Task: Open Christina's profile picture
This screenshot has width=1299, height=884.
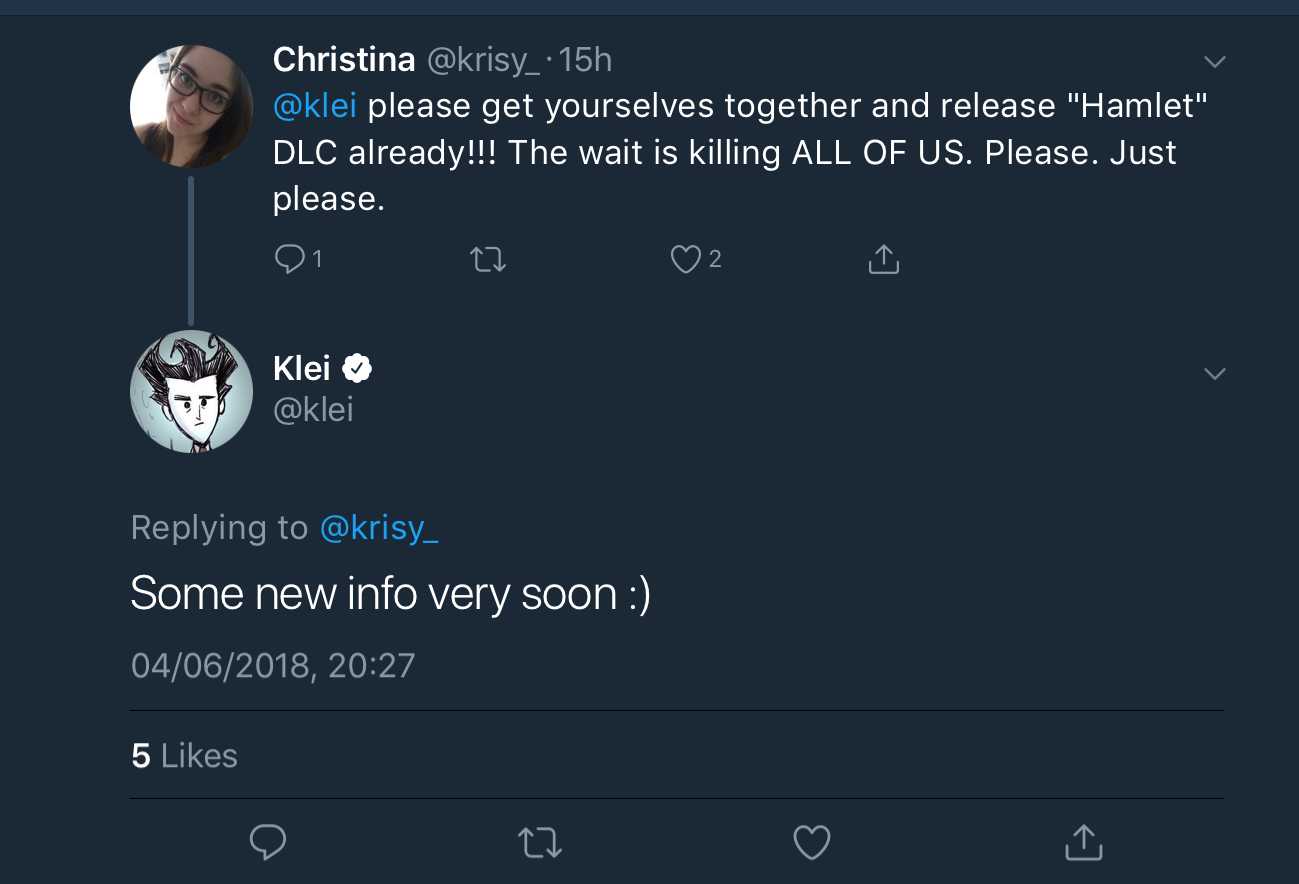Action: pos(191,106)
